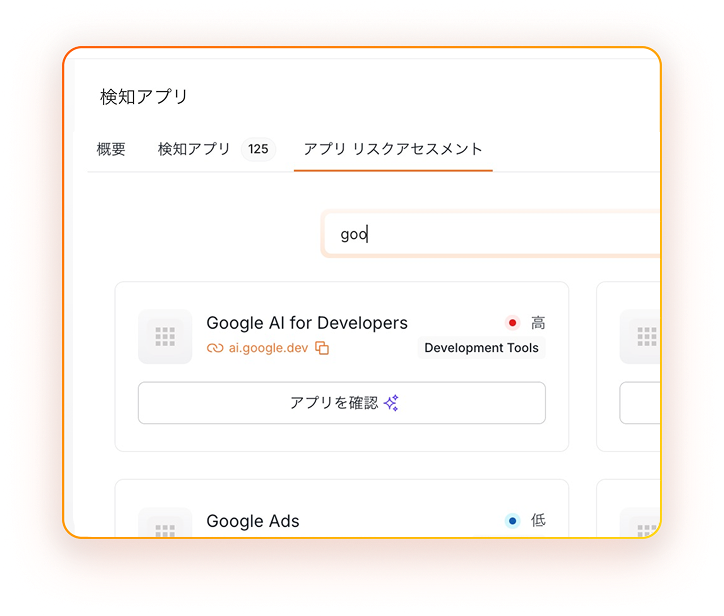Click the アプリを確認 button
Viewport: 724px width, 616px height.
click(342, 403)
